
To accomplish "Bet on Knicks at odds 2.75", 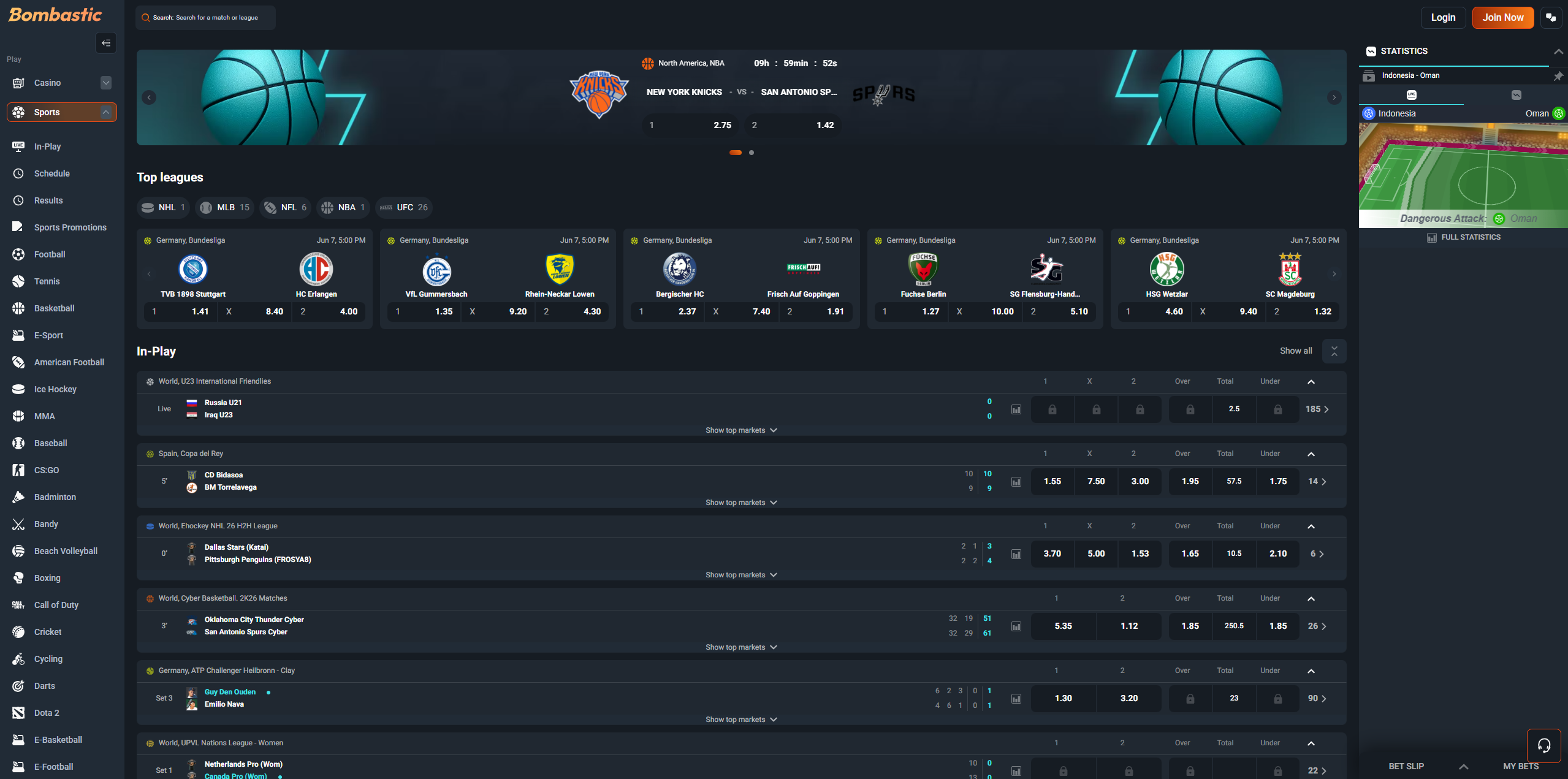I will pos(691,125).
